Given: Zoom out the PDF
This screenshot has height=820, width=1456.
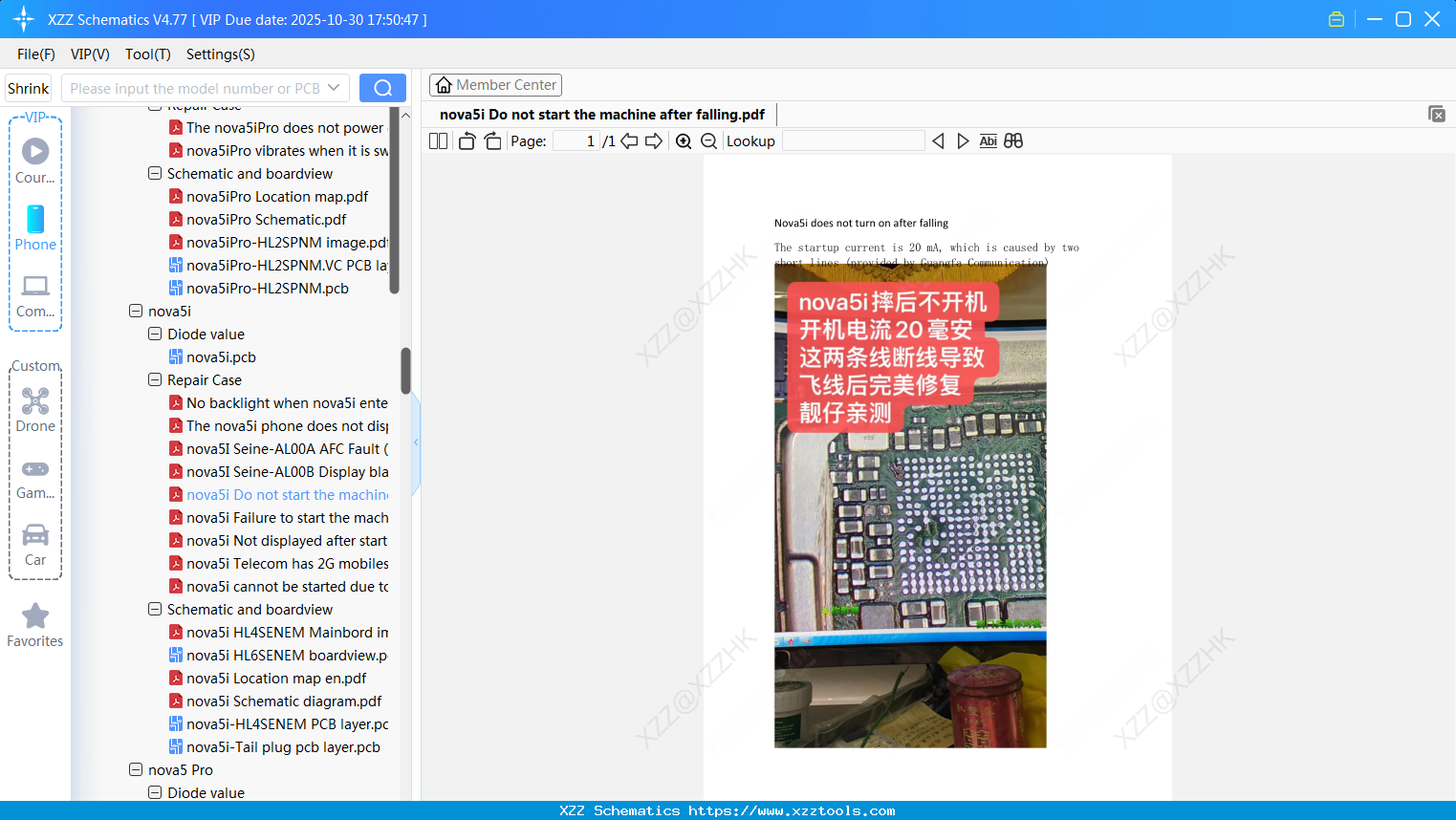Looking at the screenshot, I should pos(708,140).
